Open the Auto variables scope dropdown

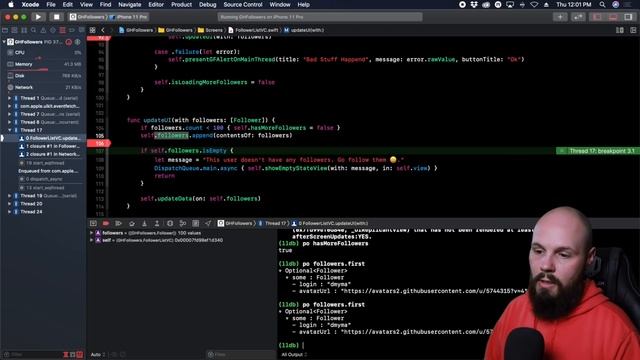(x=98, y=355)
